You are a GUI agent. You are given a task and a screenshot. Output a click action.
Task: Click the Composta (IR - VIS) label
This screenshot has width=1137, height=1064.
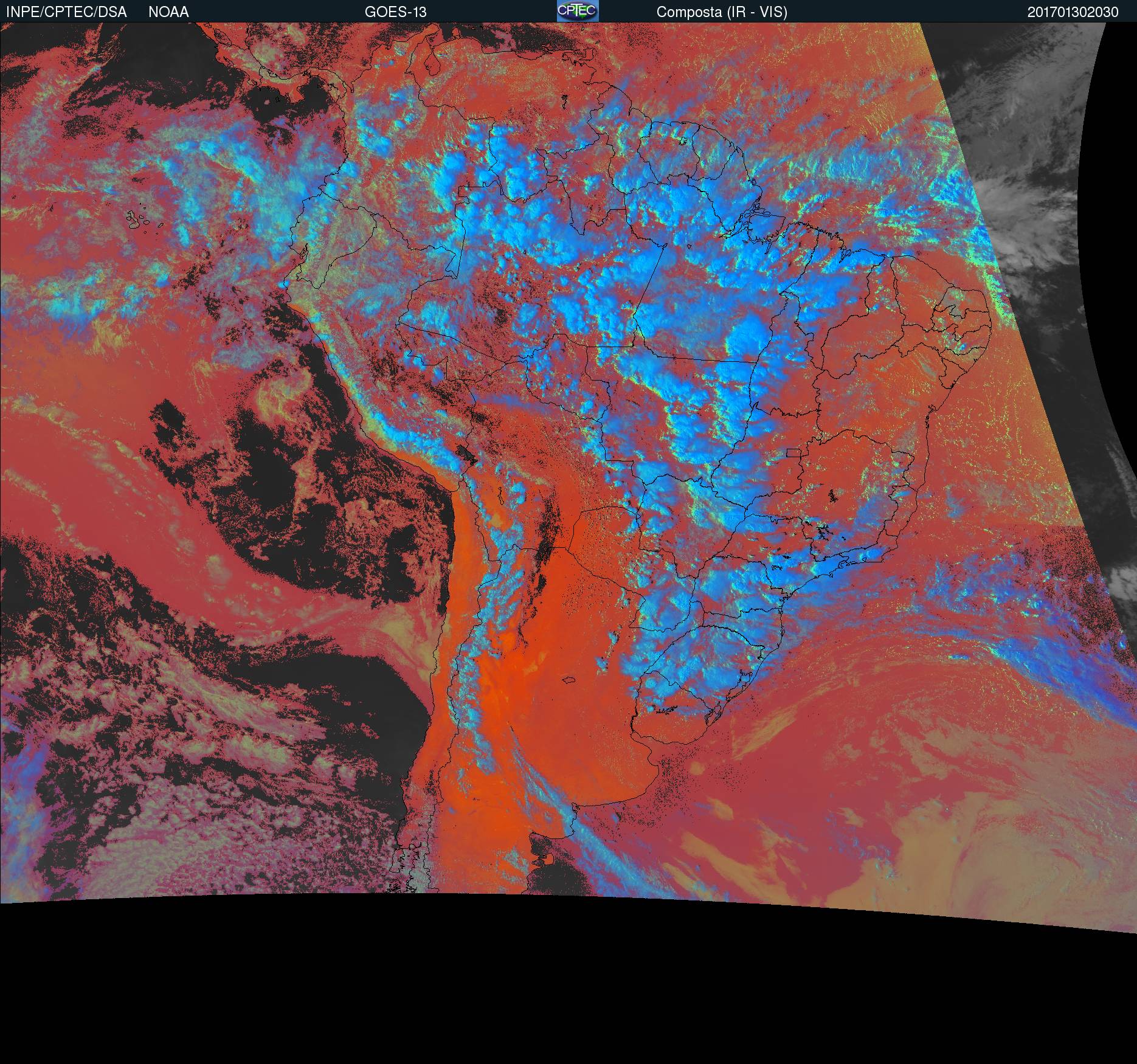pos(722,12)
